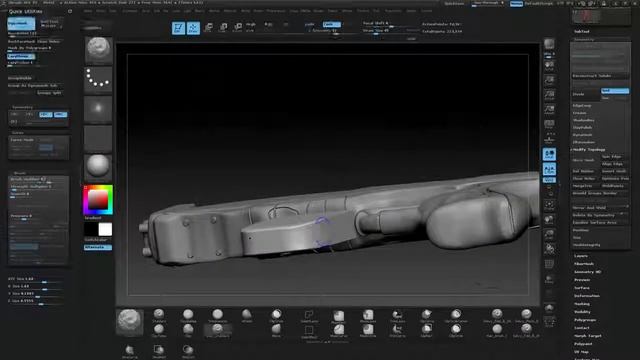Image resolution: width=640 pixels, height=360 pixels.
Task: Toggle the highlighted XYZ rotation button
Action: pos(549,180)
